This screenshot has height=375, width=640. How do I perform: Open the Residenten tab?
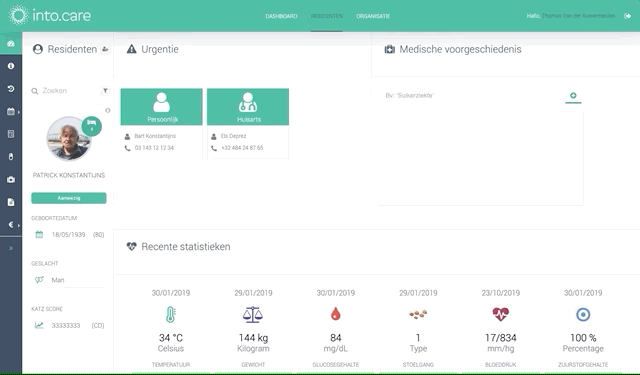(327, 16)
